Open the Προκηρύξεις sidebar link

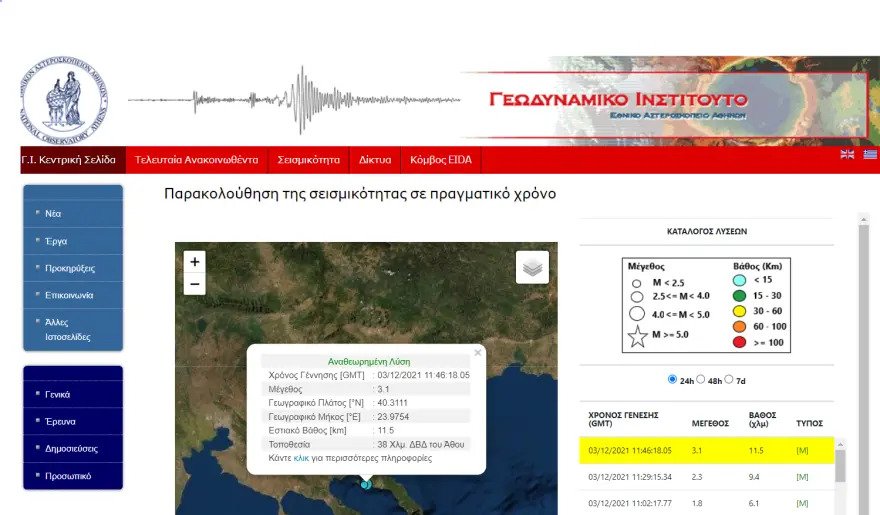70,268
